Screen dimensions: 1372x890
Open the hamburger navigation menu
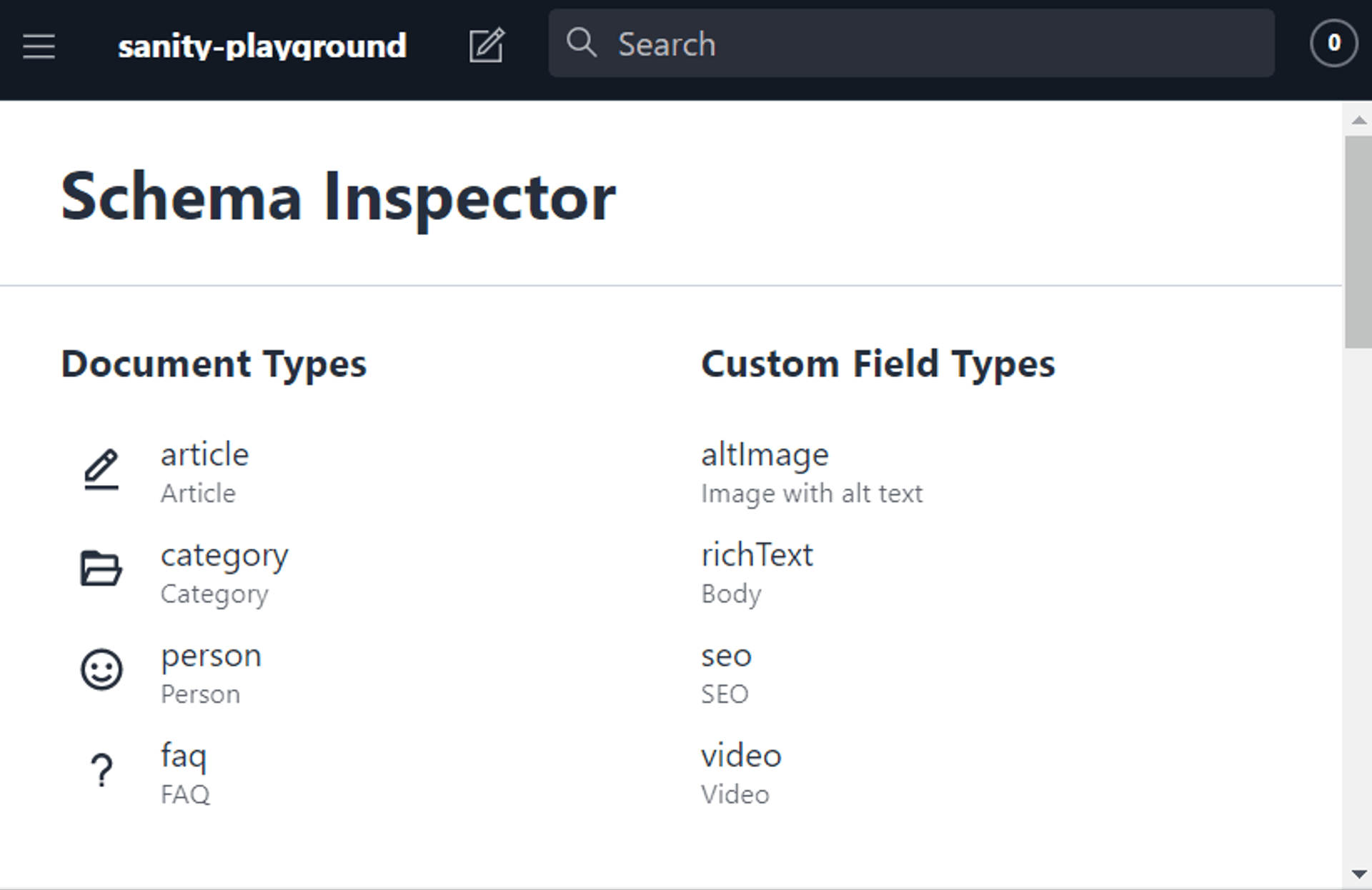[x=39, y=46]
